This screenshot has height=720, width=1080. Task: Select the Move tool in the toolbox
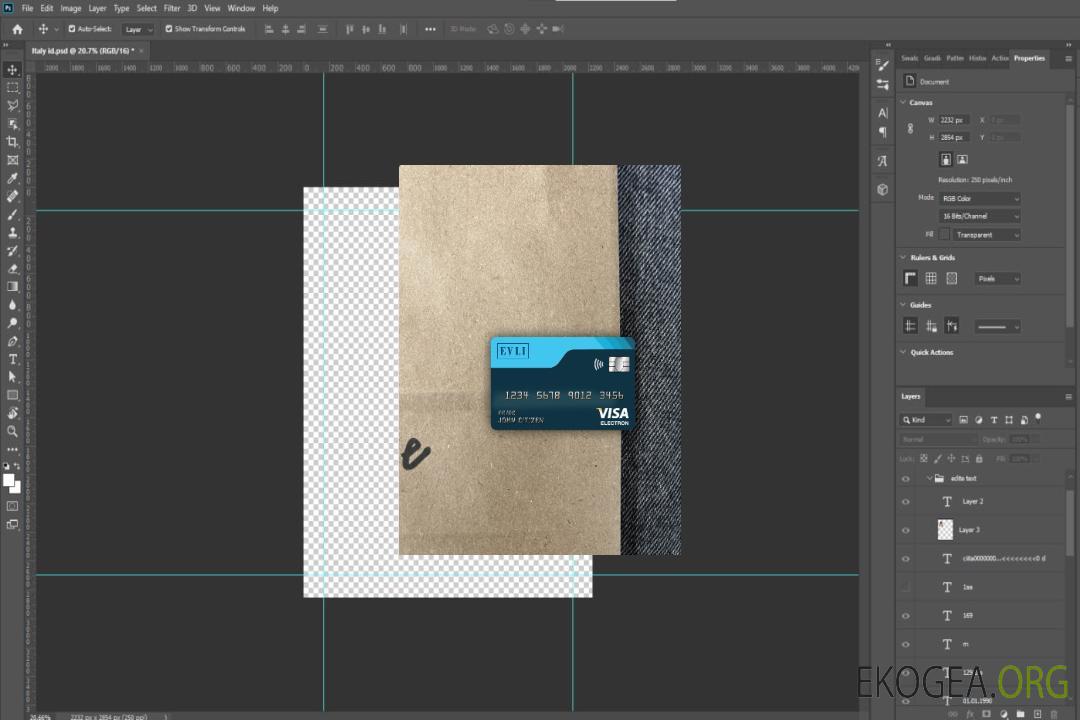point(12,70)
